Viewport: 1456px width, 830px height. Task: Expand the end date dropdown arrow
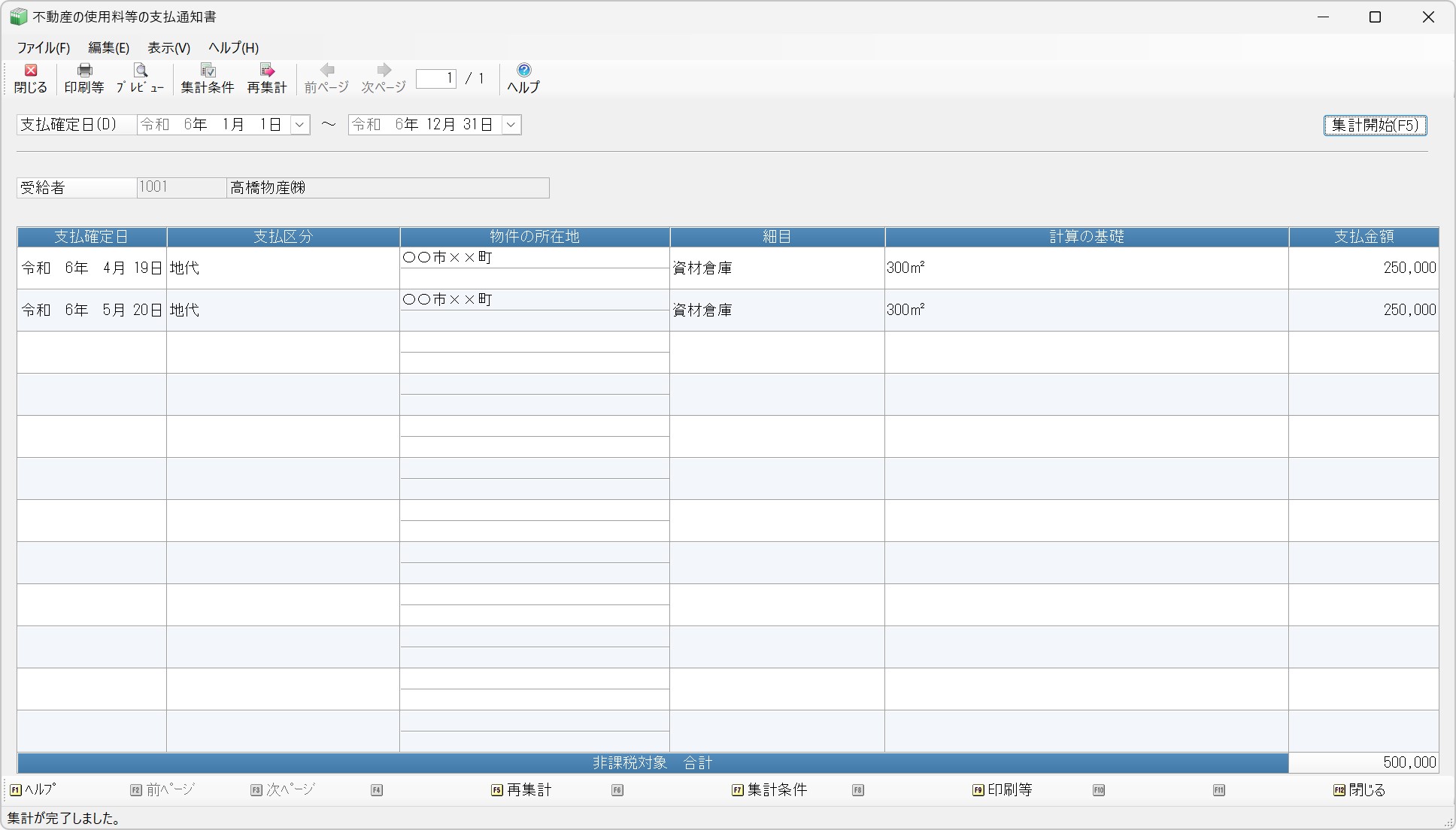point(511,125)
